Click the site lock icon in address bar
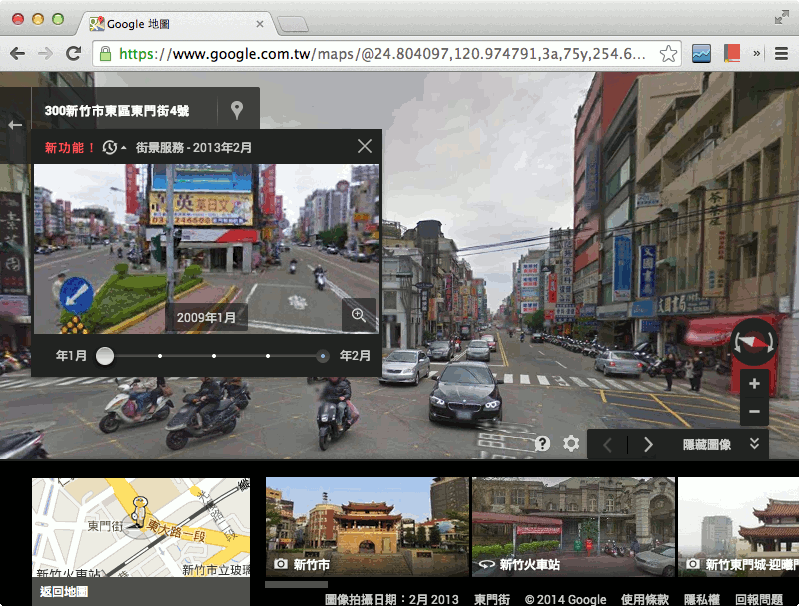Screen dimensions: 799x606 click(x=105, y=54)
